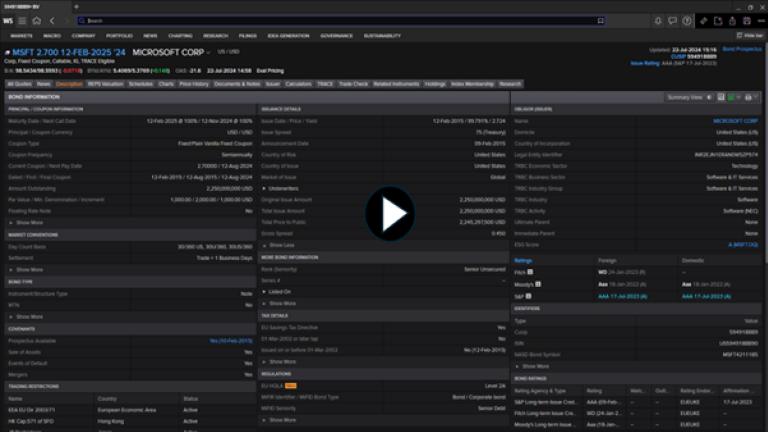
Task: Open the Bond Prospectus link
Action: pos(742,48)
